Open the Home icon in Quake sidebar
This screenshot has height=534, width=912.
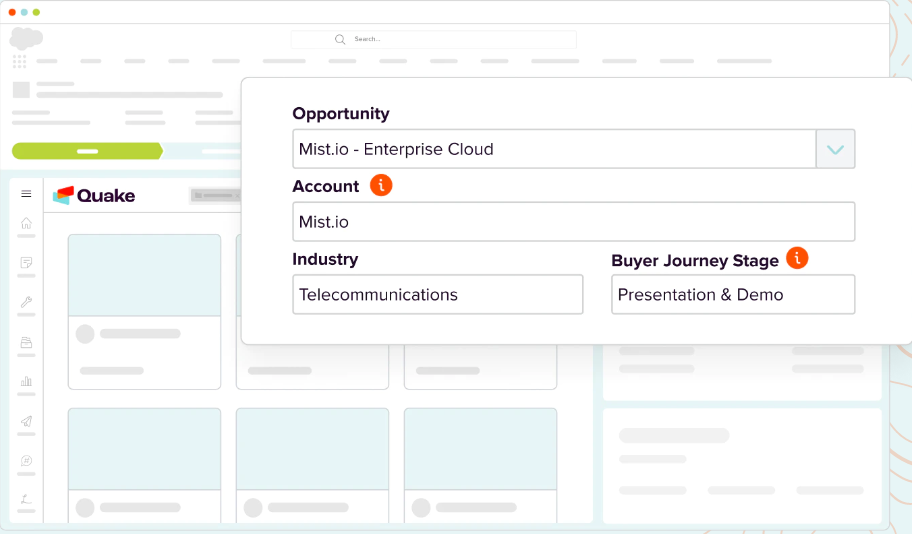pyautogui.click(x=26, y=223)
